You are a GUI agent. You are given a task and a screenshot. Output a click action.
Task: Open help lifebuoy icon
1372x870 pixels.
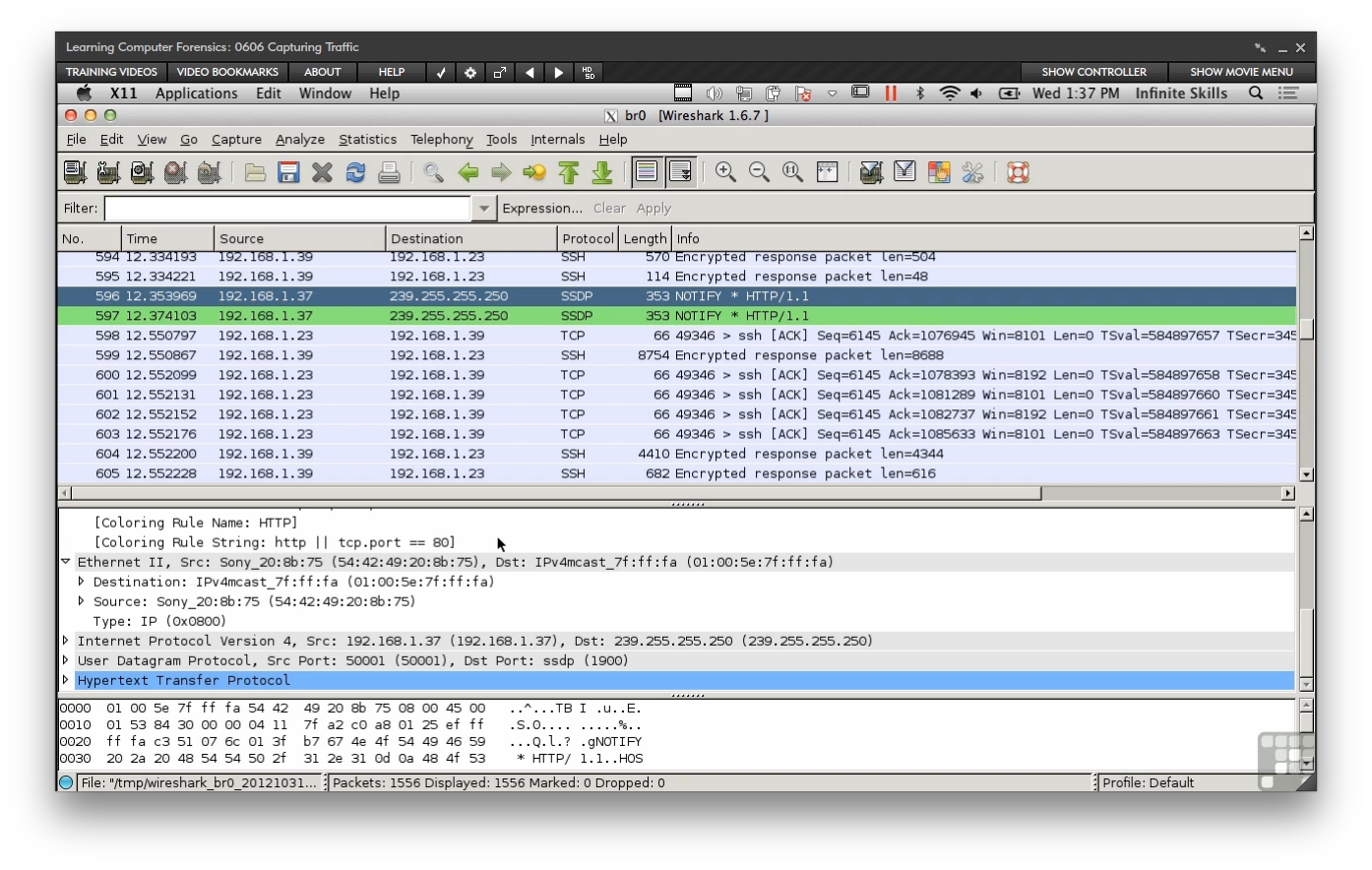click(x=1018, y=172)
